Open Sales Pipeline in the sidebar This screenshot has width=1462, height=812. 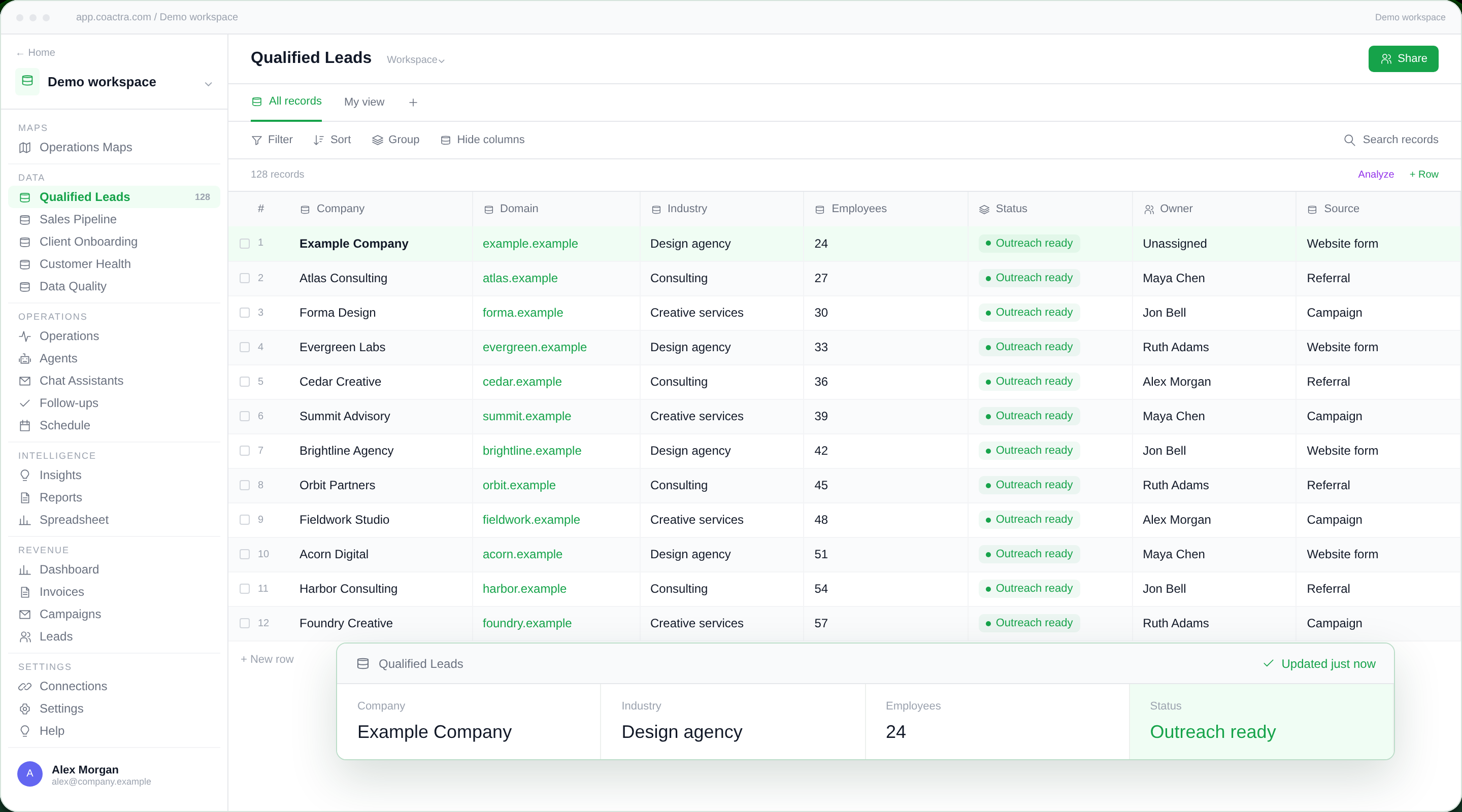coord(114,220)
